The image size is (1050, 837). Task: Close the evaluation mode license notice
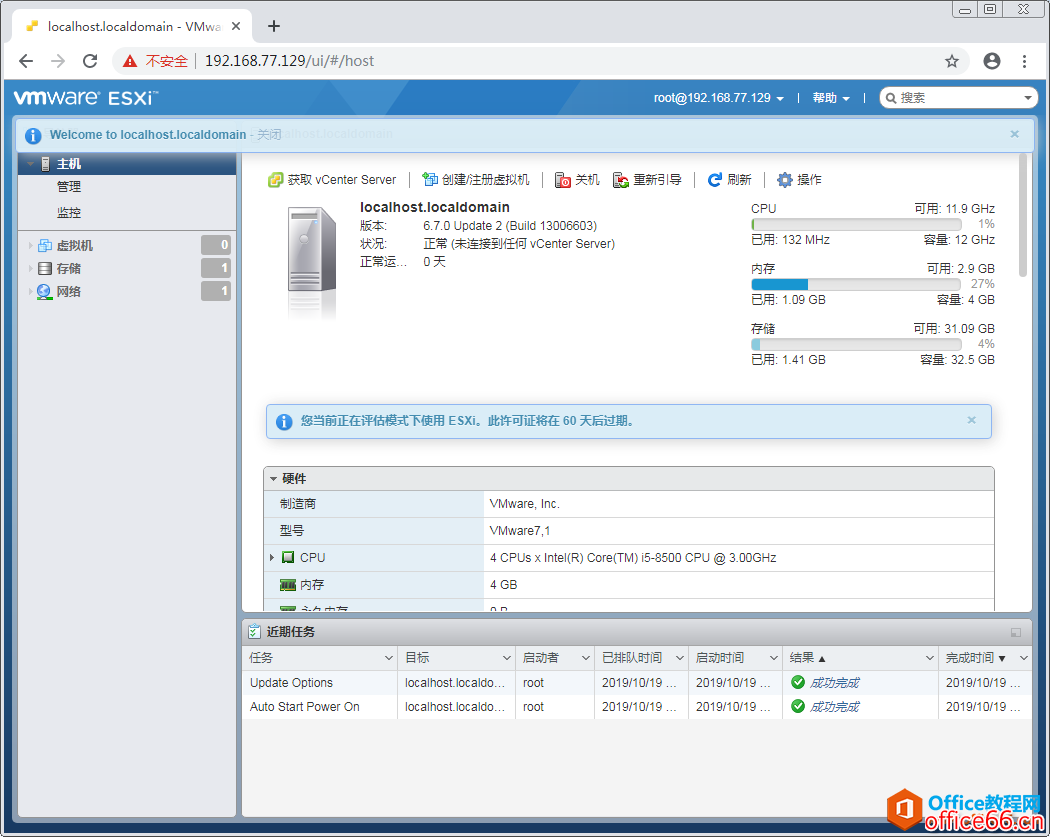(972, 420)
